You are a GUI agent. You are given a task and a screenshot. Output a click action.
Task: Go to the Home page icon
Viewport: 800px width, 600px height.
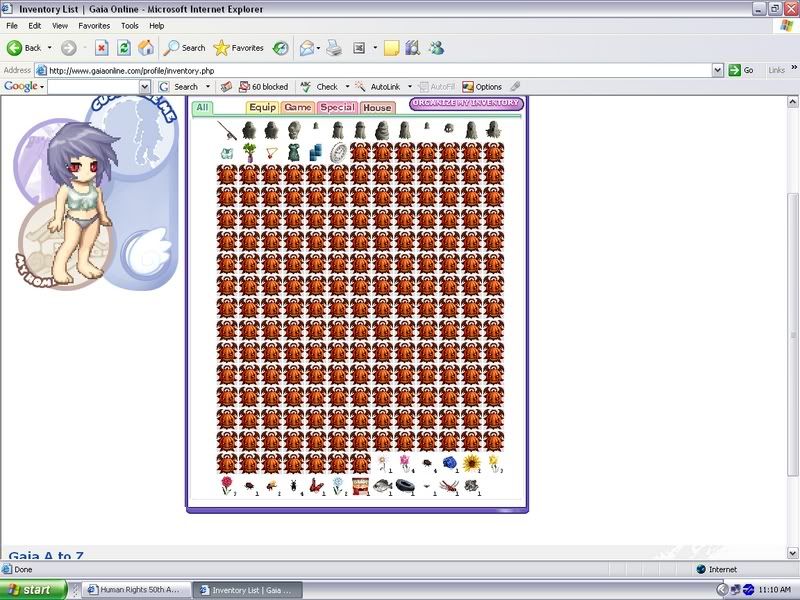click(x=146, y=48)
